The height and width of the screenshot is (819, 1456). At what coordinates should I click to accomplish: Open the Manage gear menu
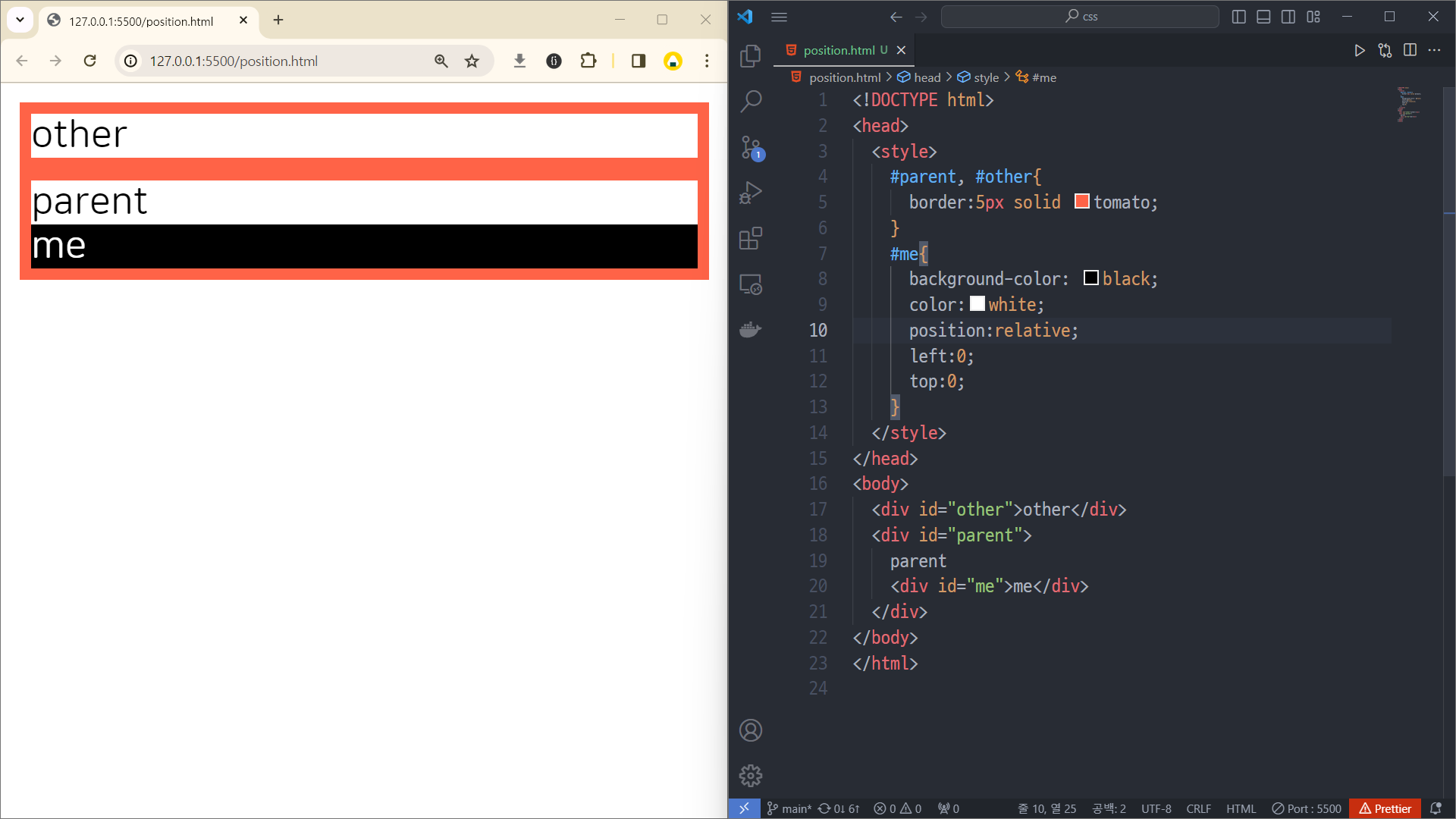(750, 776)
